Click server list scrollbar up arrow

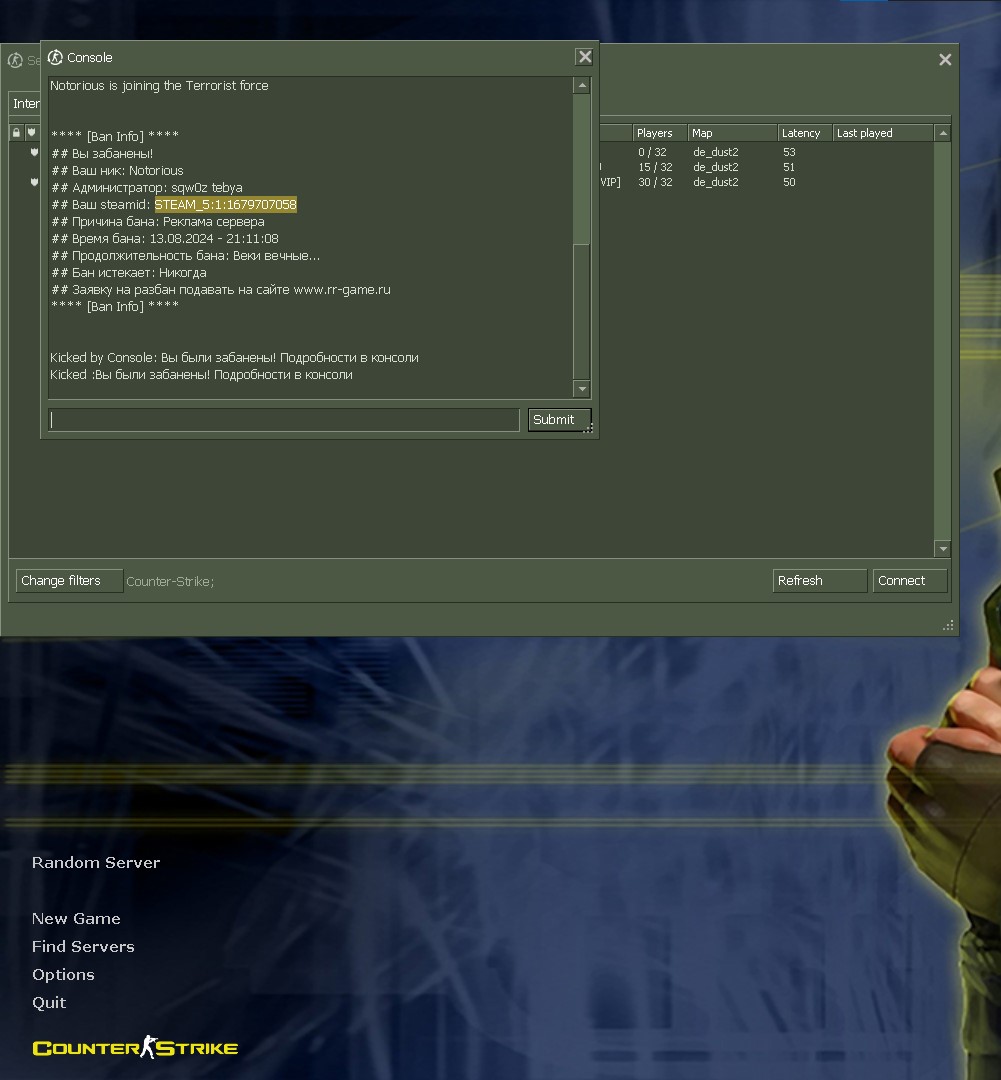pyautogui.click(x=942, y=133)
